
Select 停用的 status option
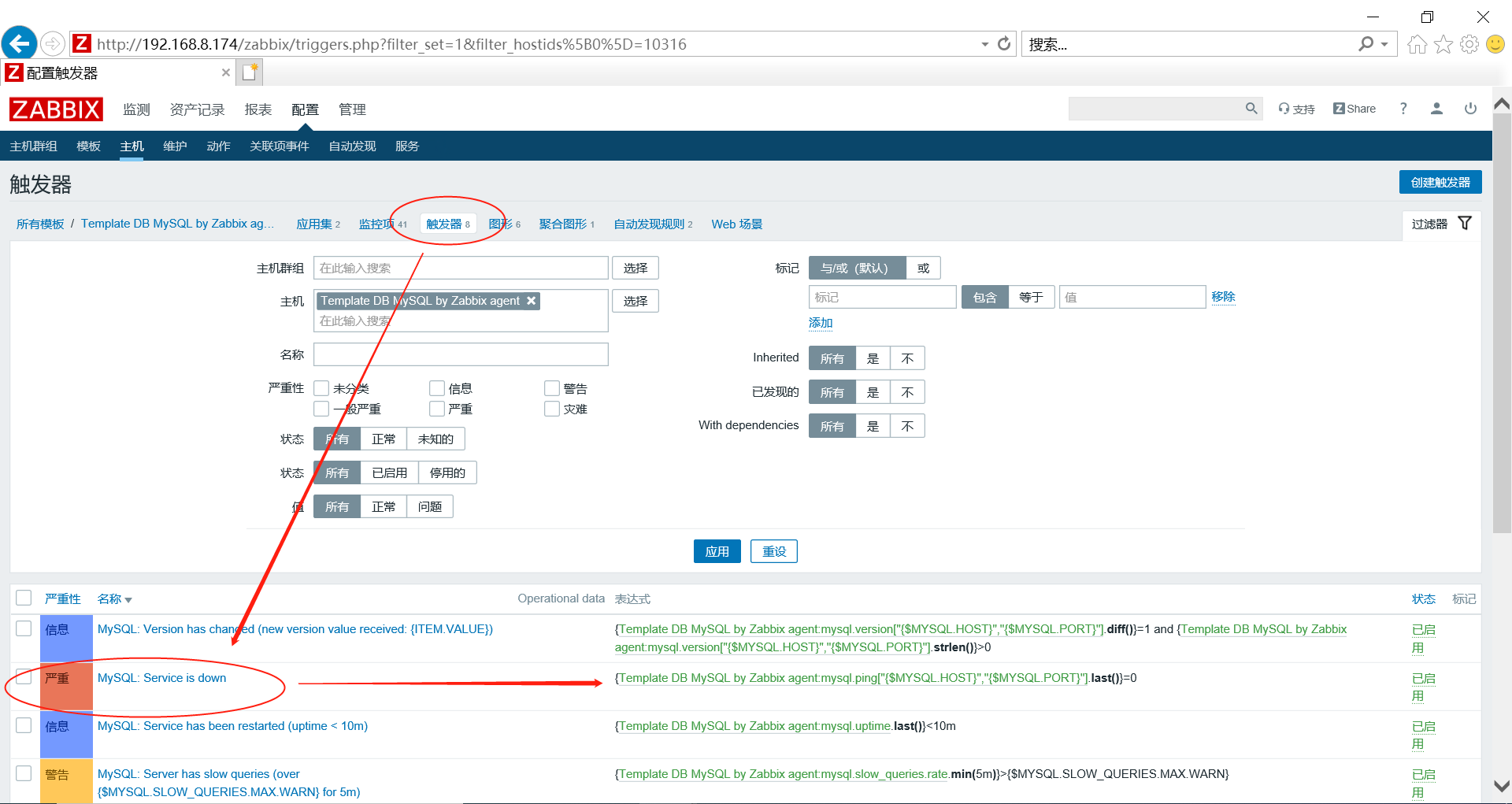(447, 472)
